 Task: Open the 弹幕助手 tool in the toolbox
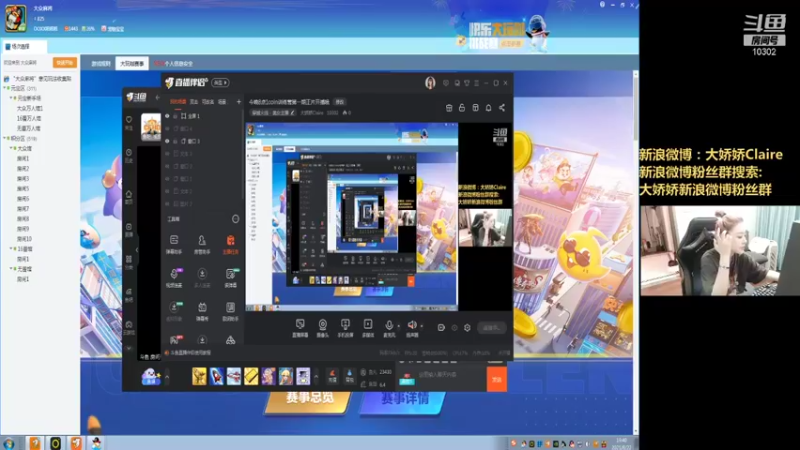point(174,244)
